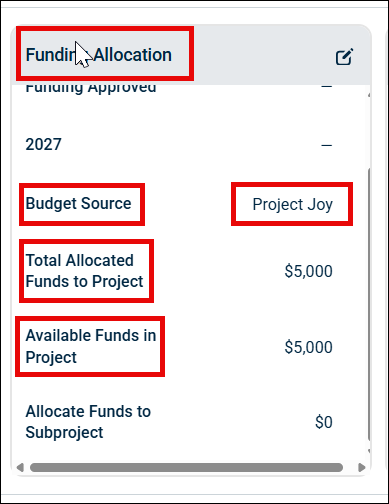Screen dimensions: 389x504
Task: Click Allocate Funds to Subproject label
Action: (88, 422)
